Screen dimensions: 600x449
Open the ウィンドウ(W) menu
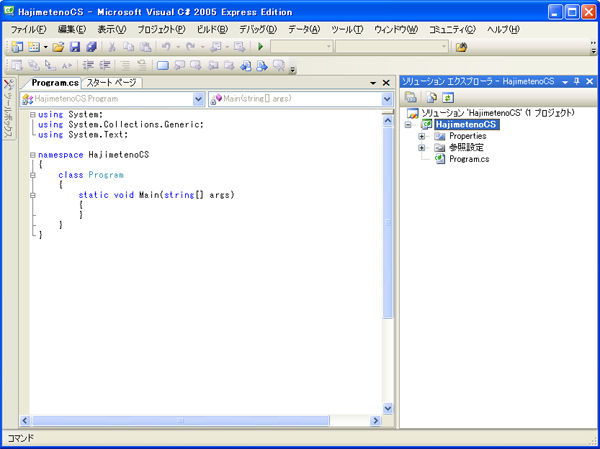click(x=396, y=30)
